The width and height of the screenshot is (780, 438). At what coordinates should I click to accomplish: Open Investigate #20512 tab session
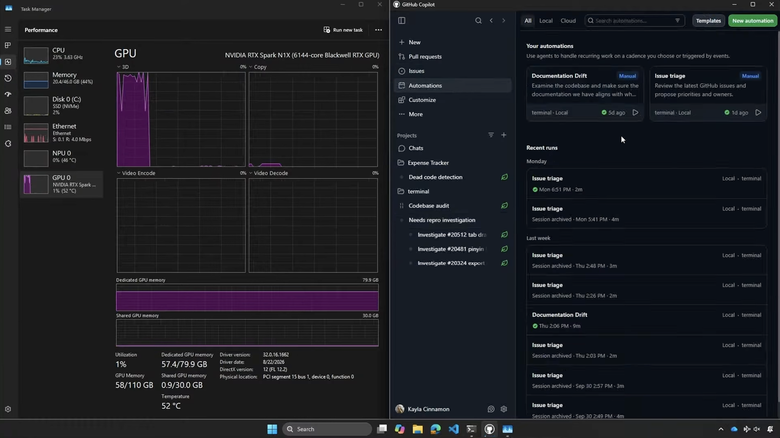[x=452, y=234]
